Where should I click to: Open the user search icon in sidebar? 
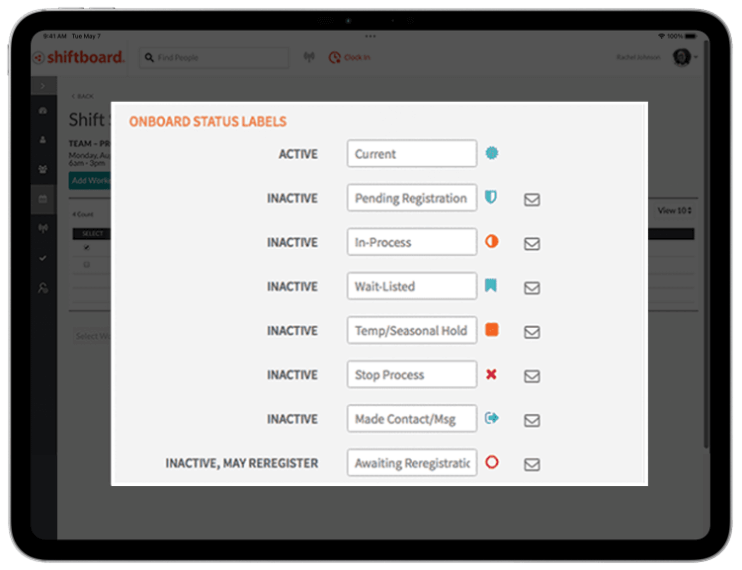tap(43, 288)
